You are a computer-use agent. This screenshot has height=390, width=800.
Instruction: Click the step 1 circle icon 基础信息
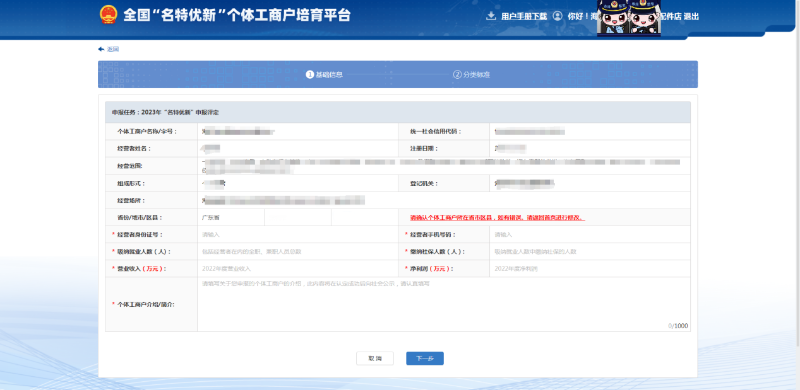(x=309, y=75)
